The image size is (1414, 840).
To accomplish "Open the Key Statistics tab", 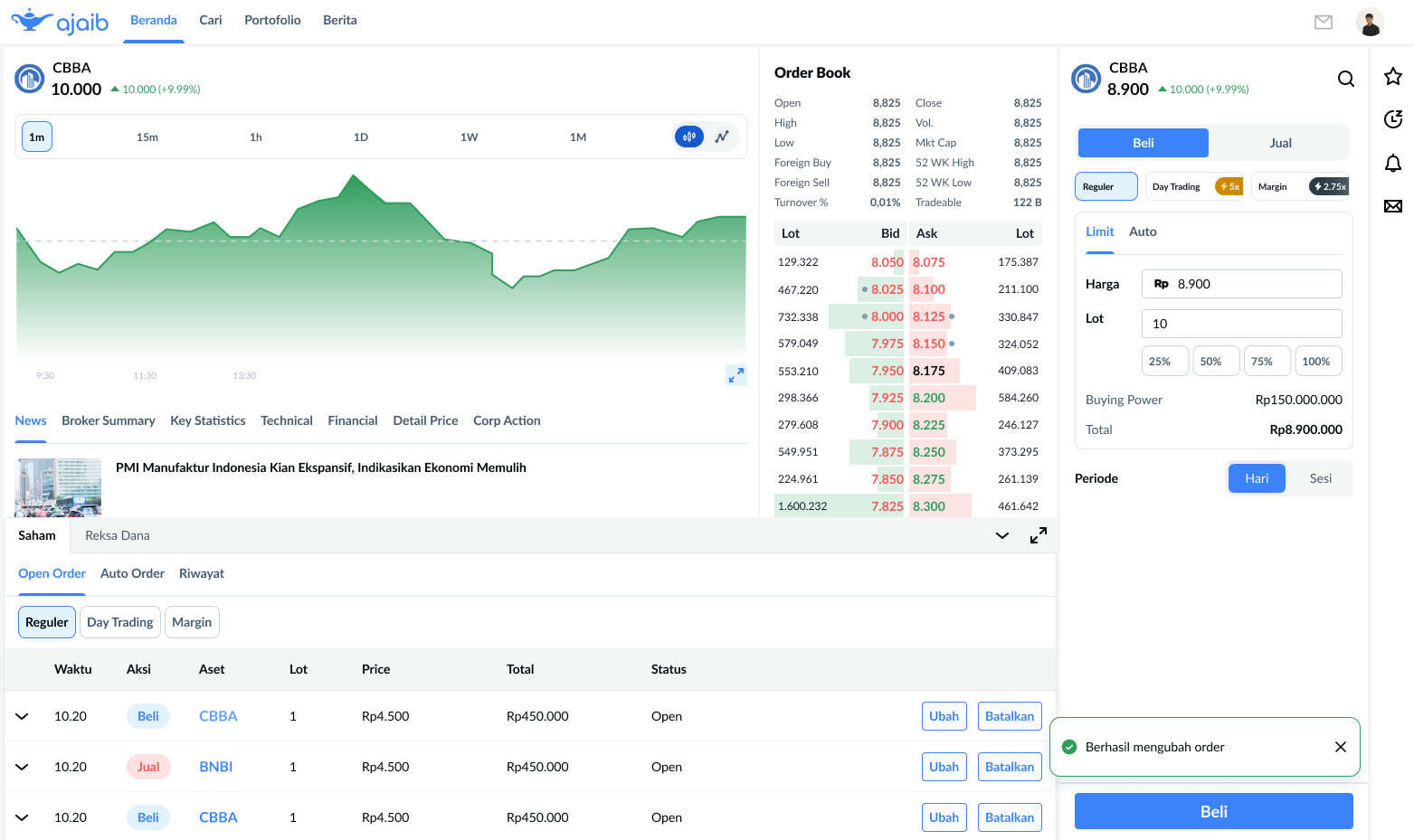I will pyautogui.click(x=208, y=420).
